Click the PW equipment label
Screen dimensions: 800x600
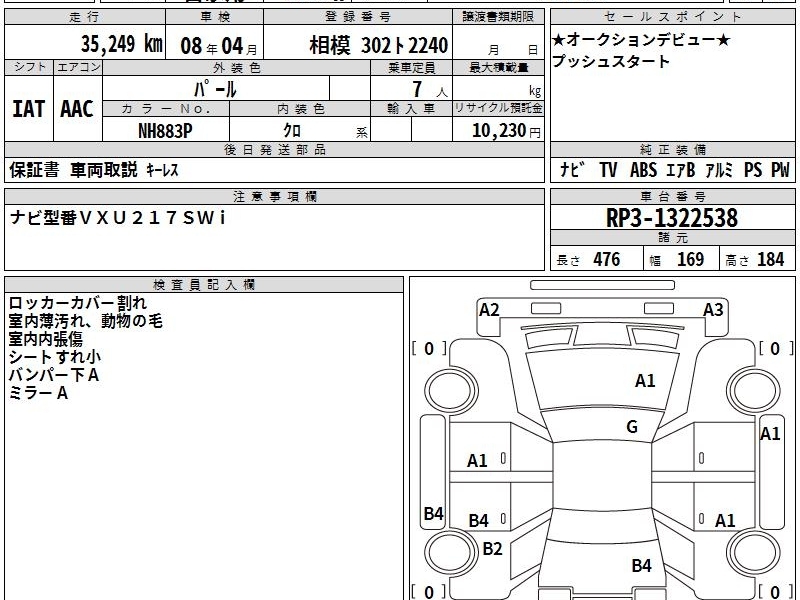780,169
